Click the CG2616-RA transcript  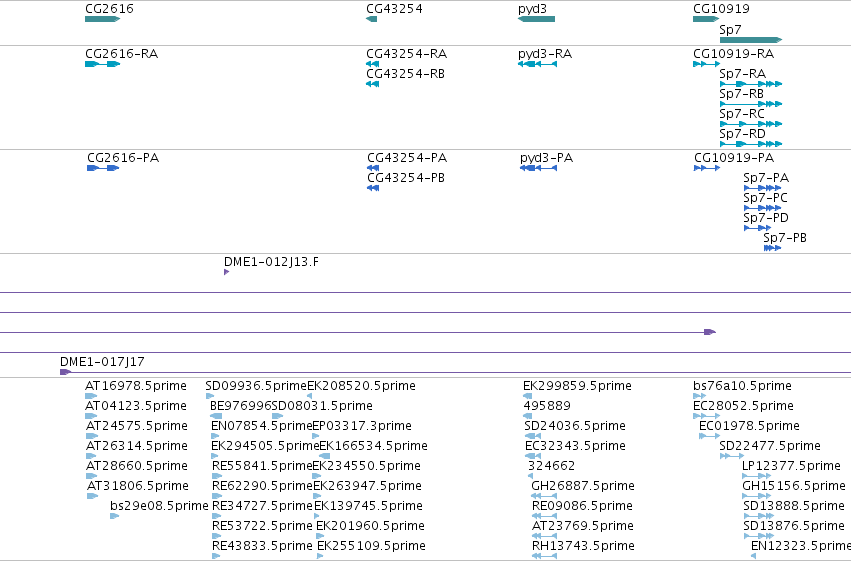coord(103,64)
